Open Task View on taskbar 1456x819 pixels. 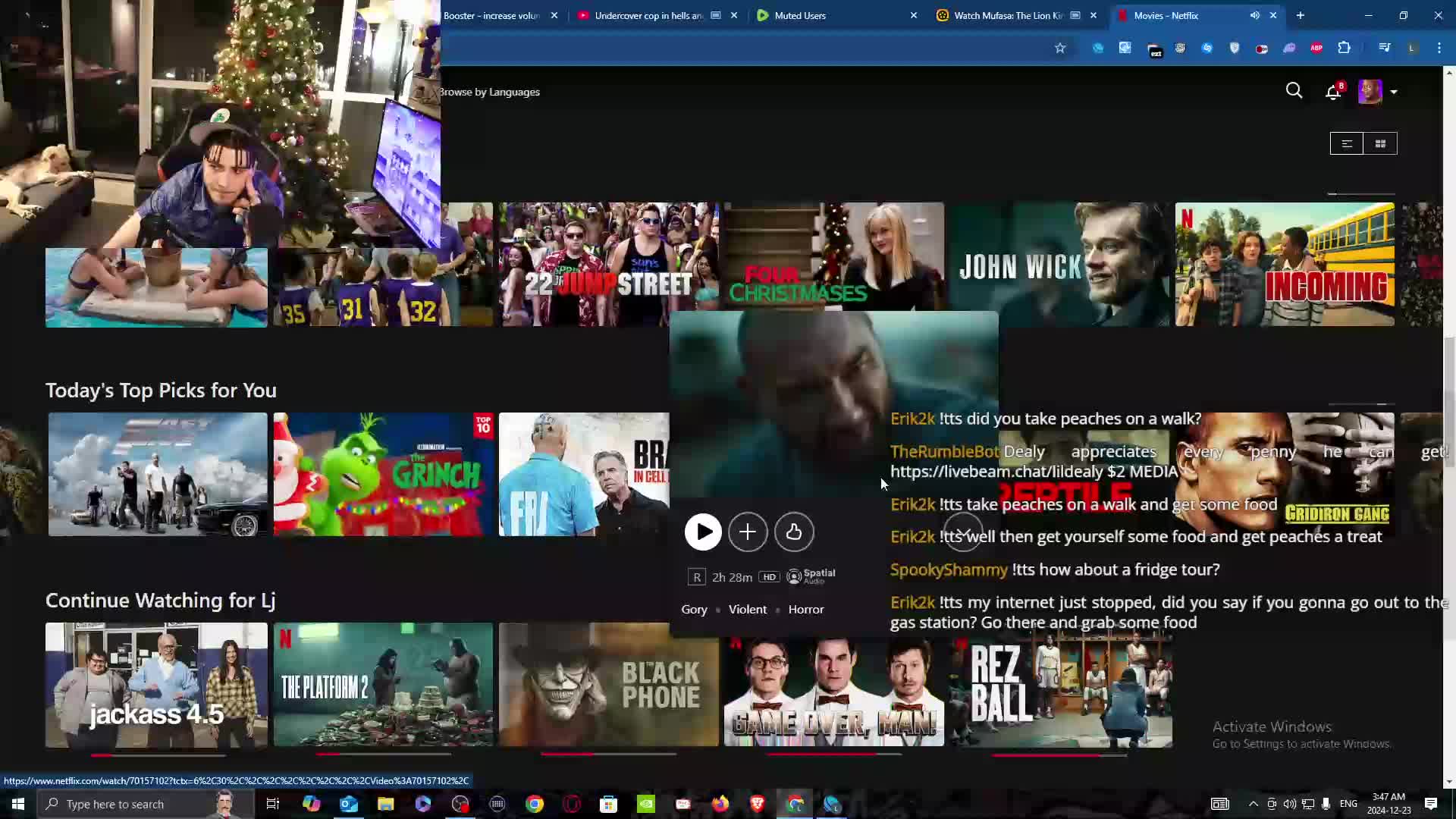(x=273, y=804)
